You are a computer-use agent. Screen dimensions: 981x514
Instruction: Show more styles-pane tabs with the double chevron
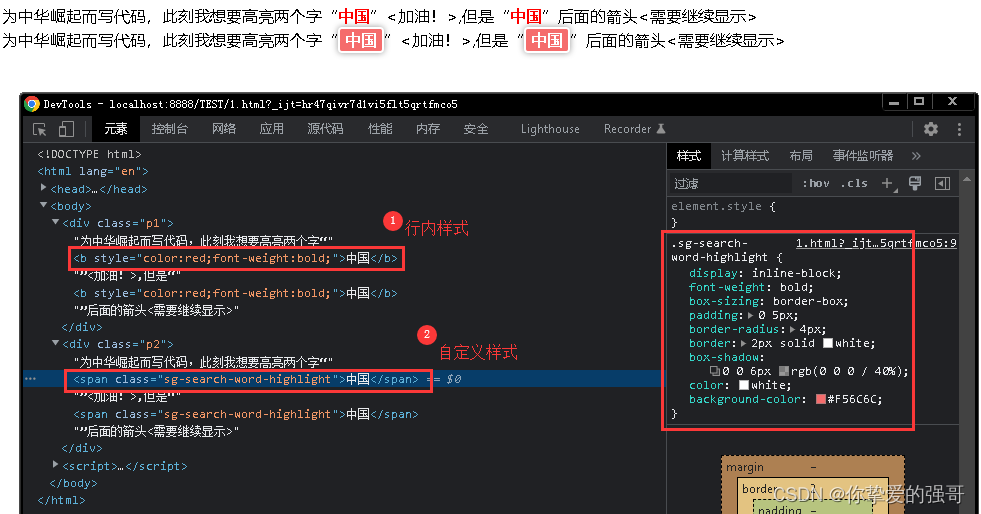[916, 156]
